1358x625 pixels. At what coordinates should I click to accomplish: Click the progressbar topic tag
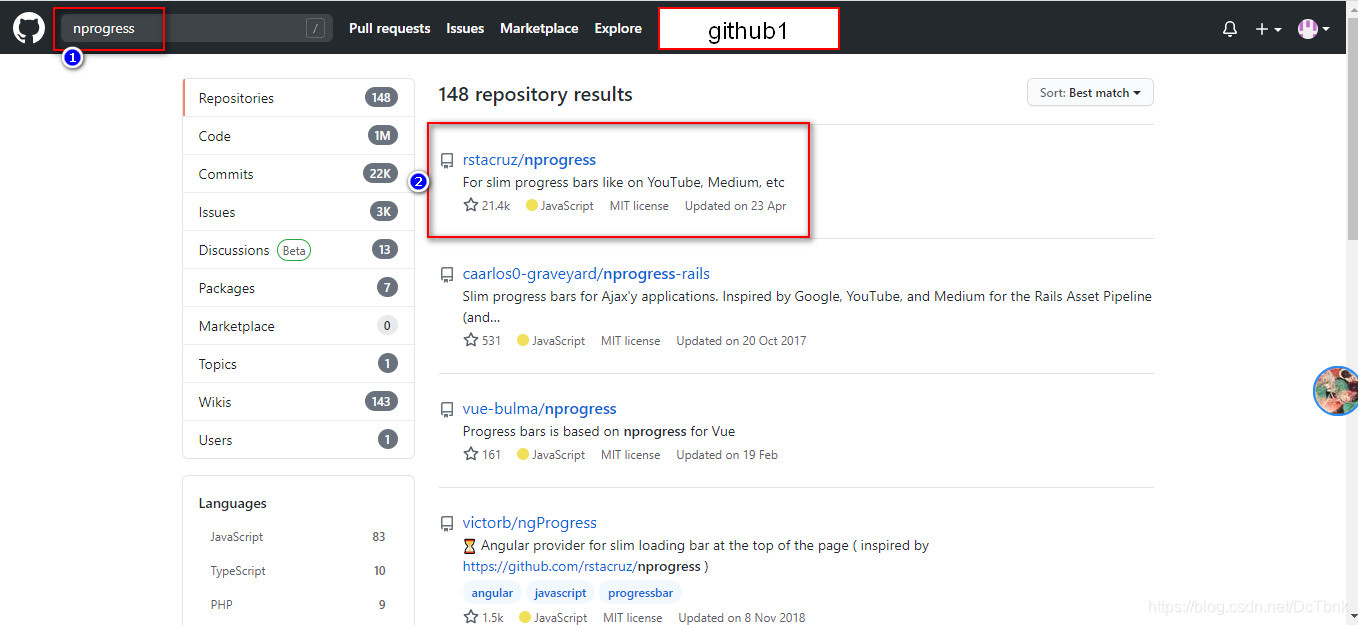tap(640, 593)
